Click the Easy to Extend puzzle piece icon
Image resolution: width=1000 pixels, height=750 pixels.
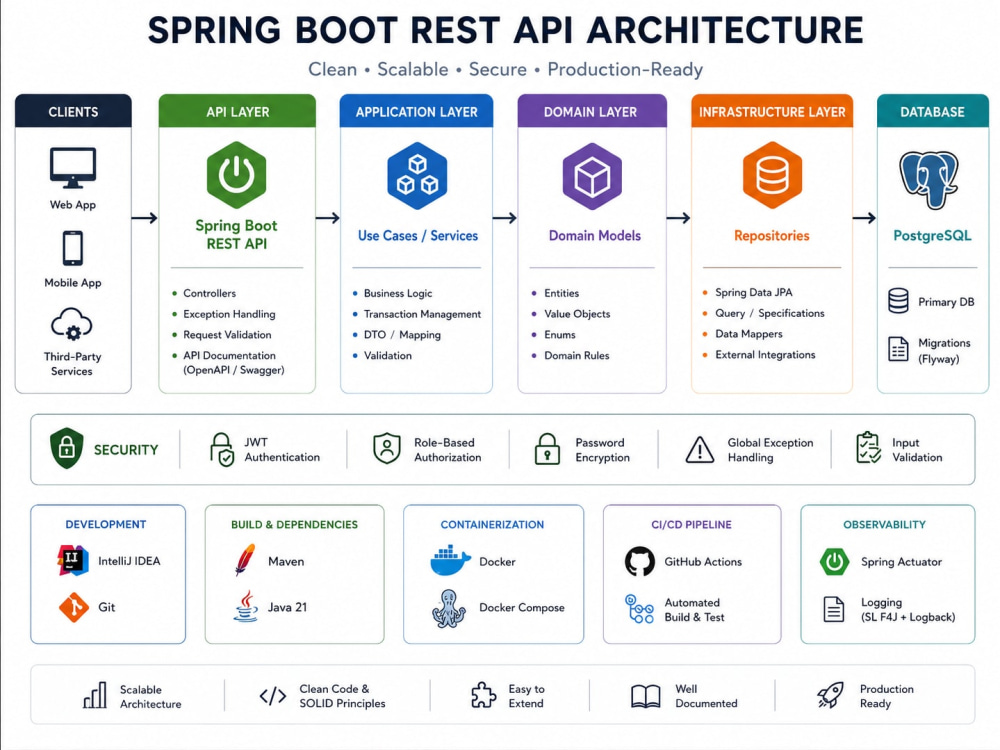483,695
